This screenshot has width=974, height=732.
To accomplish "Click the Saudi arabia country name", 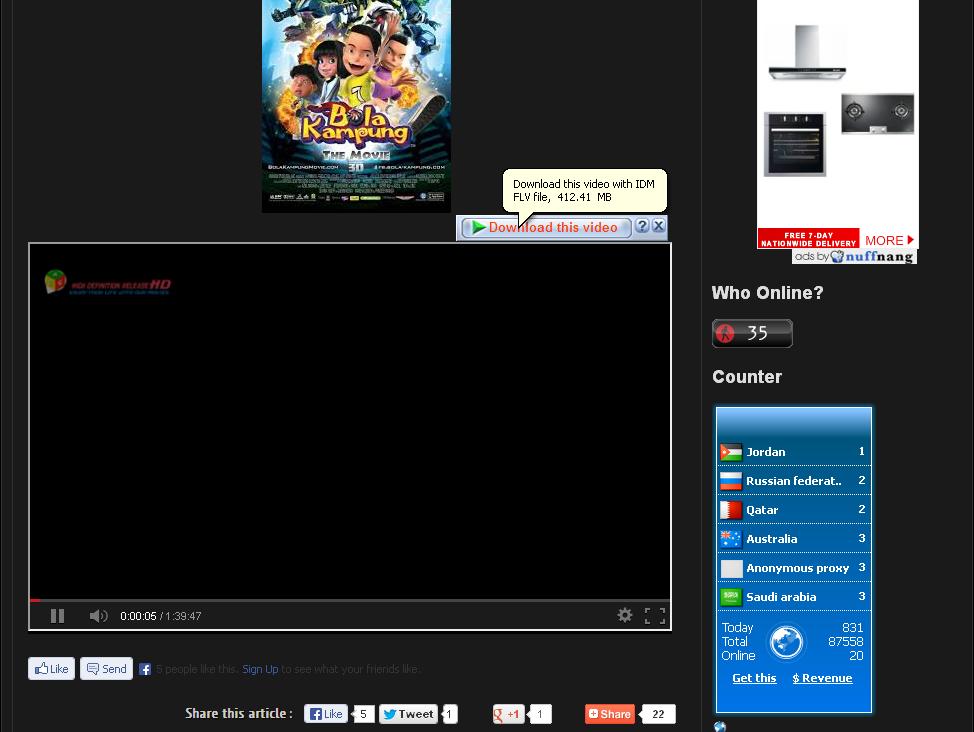I will pos(781,597).
